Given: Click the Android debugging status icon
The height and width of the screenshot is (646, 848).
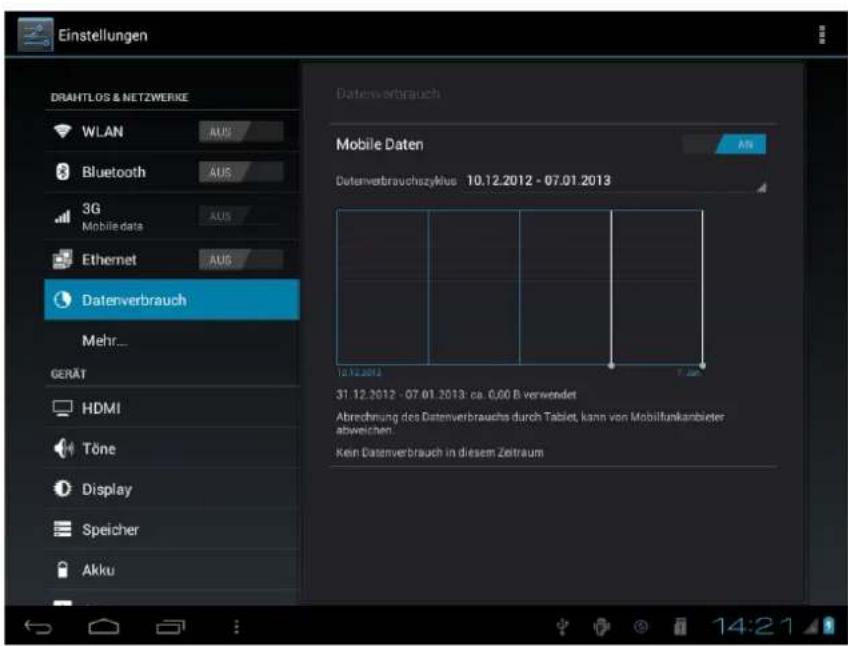Looking at the screenshot, I should click(x=601, y=627).
